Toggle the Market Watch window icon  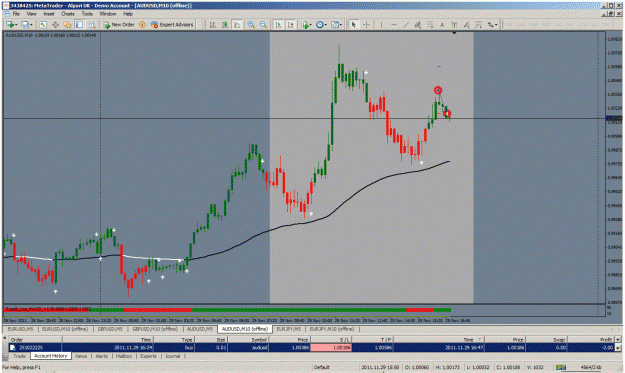43,25
